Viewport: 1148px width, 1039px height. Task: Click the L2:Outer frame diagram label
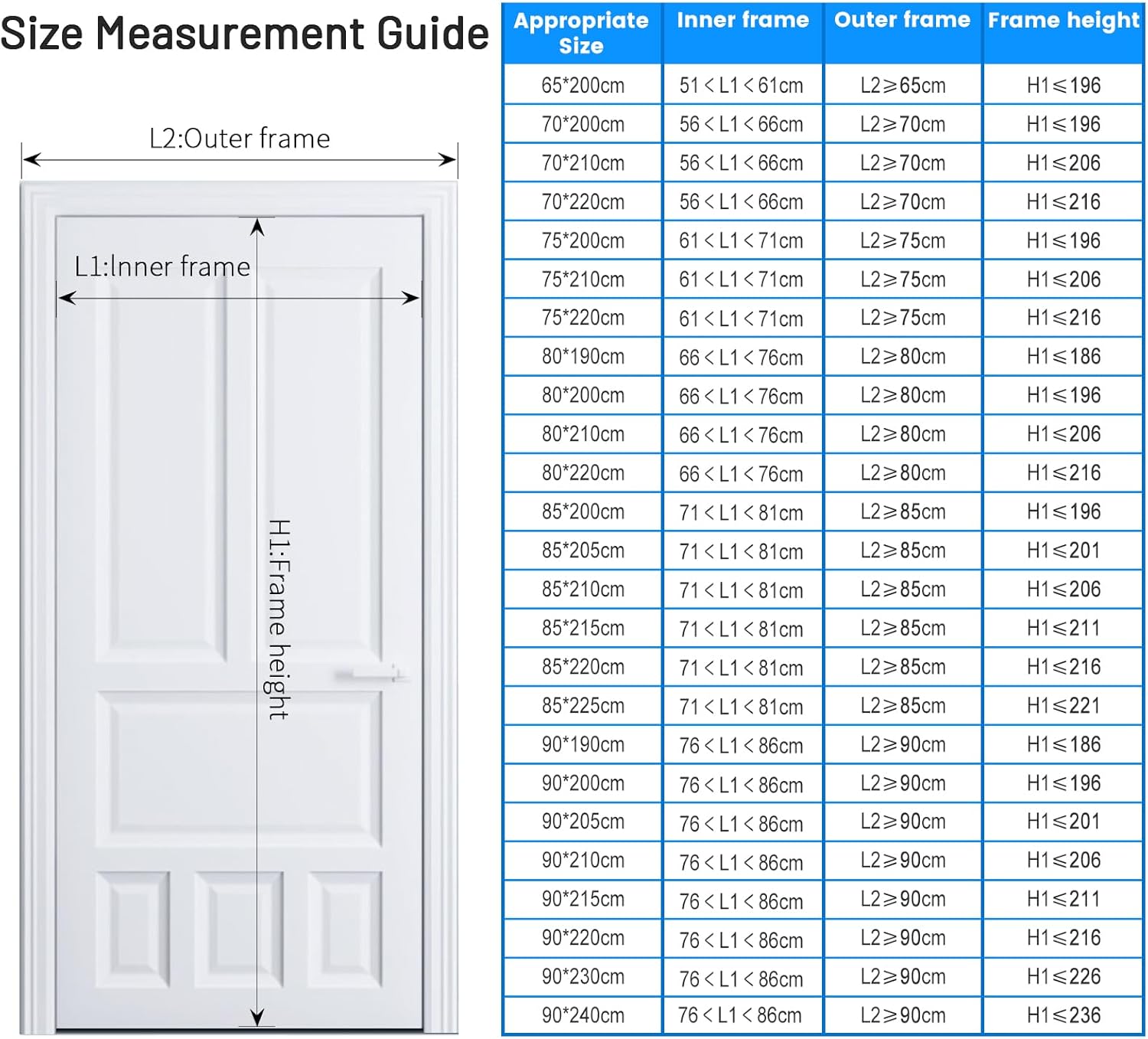tap(240, 139)
